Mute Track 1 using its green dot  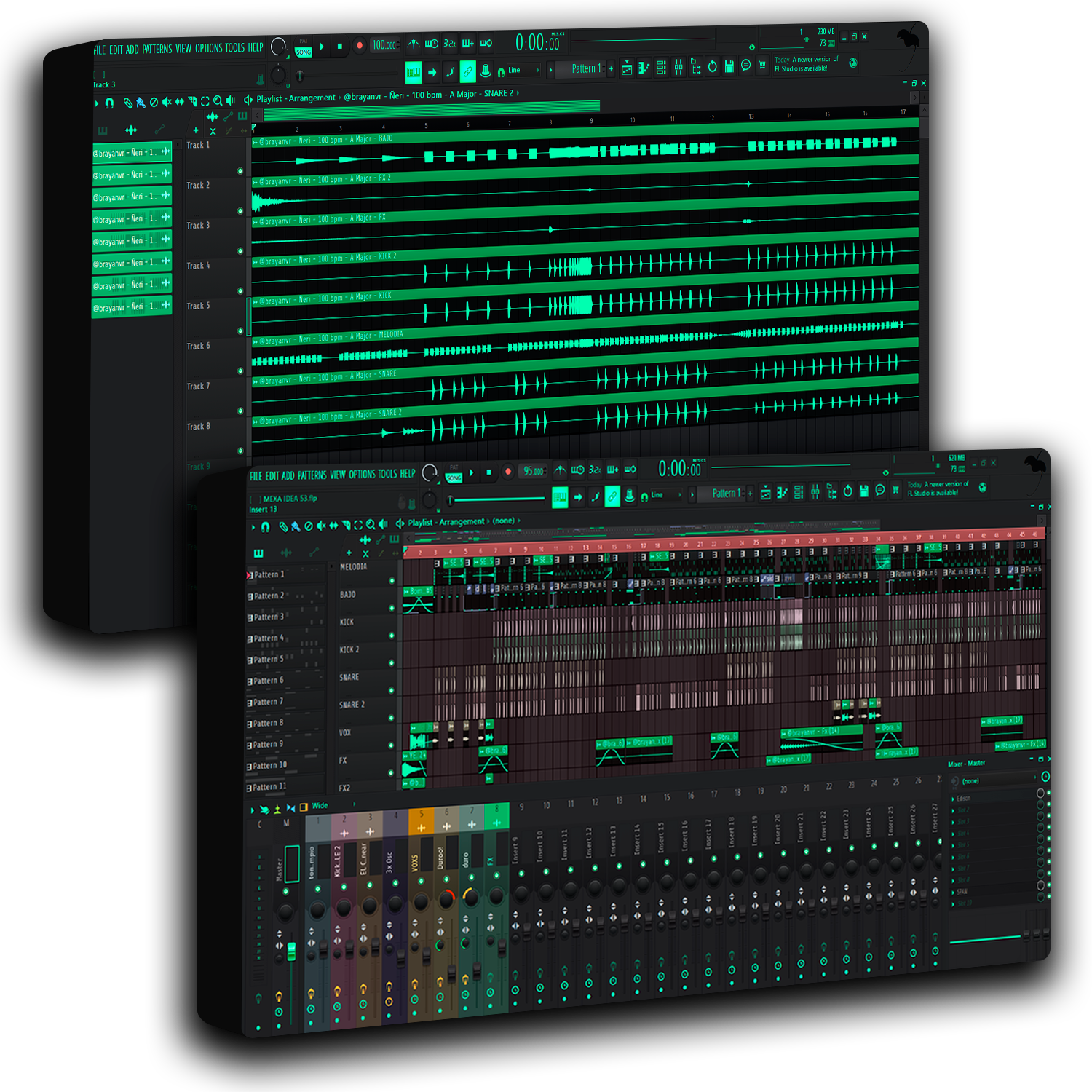pyautogui.click(x=240, y=171)
